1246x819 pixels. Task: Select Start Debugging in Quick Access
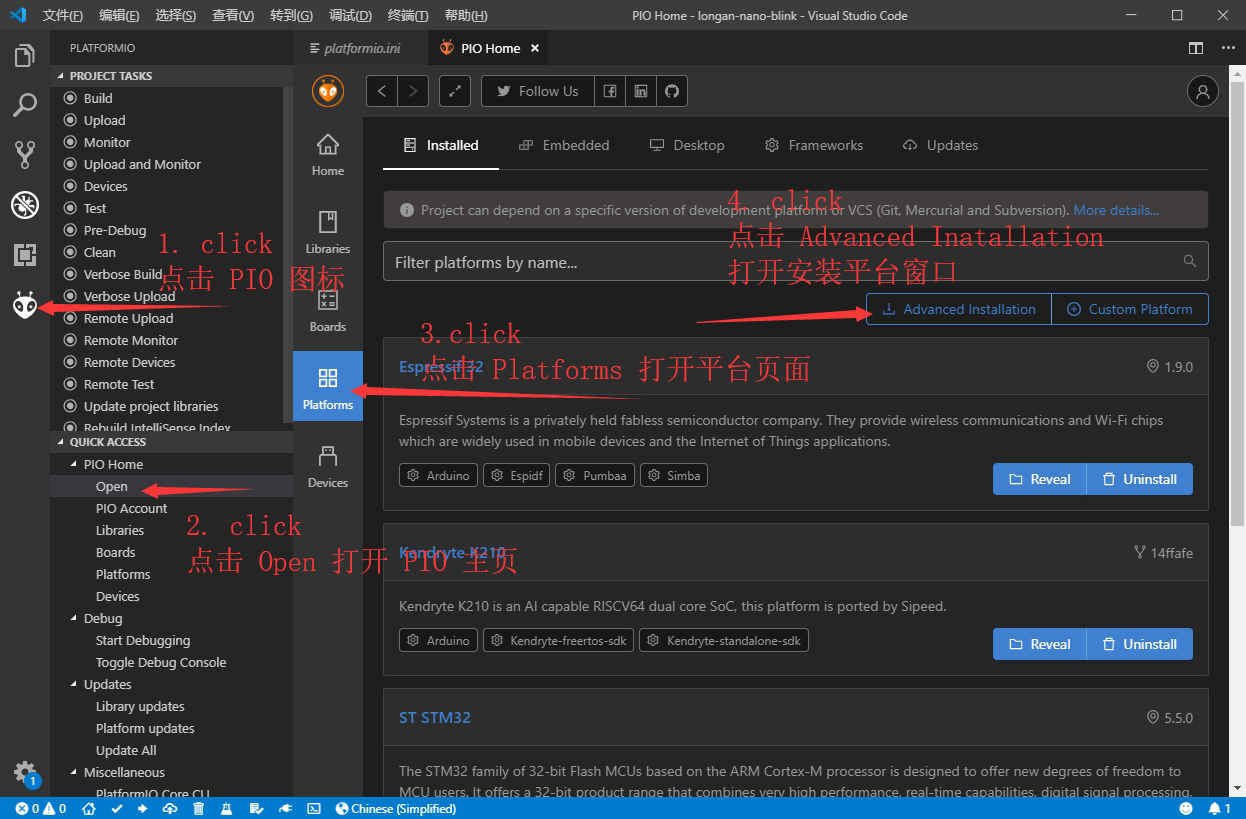click(x=143, y=640)
